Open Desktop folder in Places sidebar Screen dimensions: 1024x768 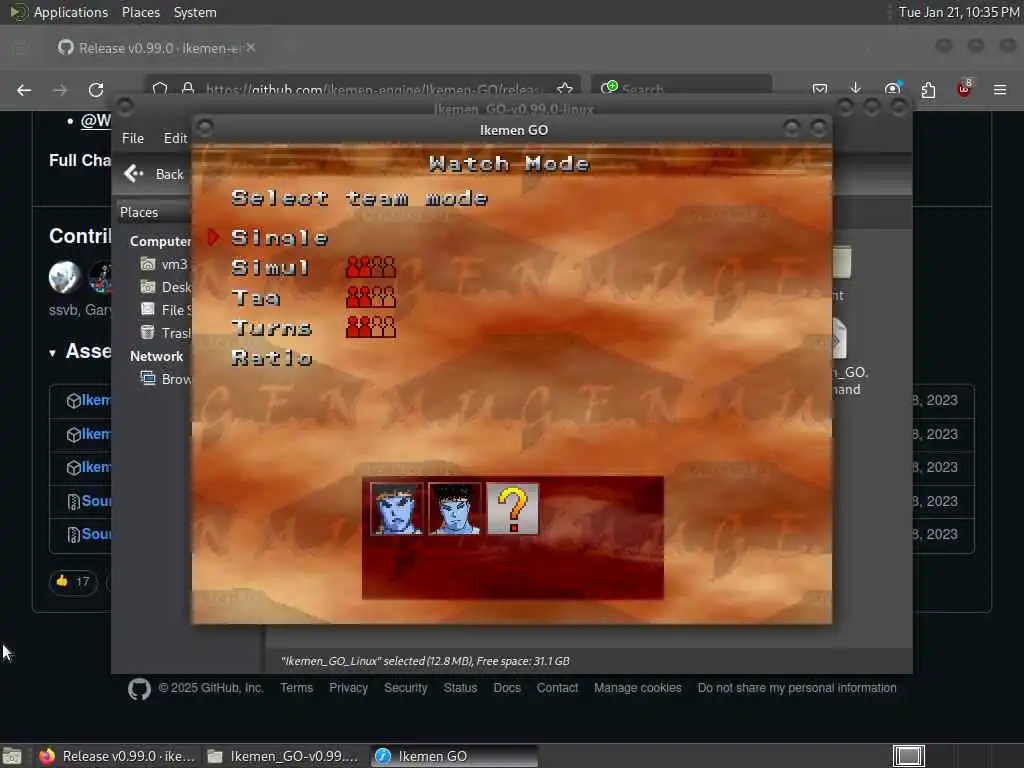pos(166,287)
